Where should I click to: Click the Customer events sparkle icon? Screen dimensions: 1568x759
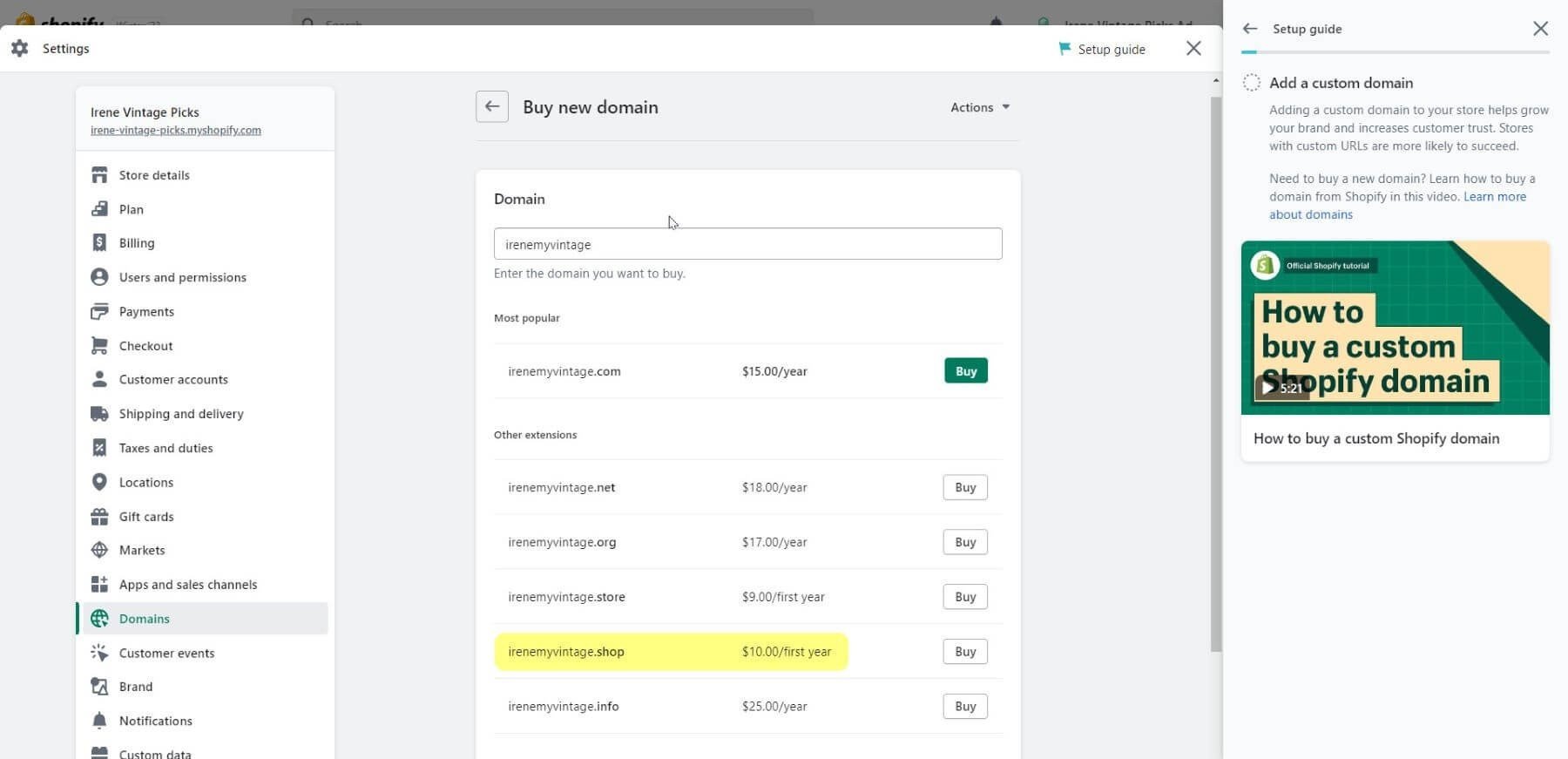99,653
